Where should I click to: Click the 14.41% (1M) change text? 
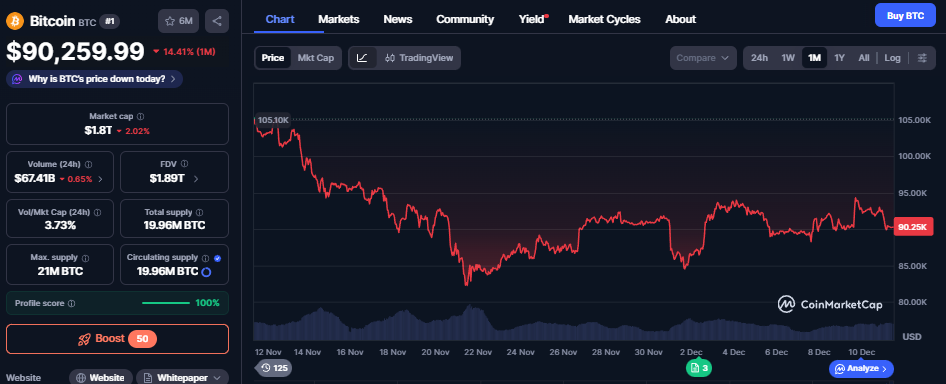tap(184, 52)
